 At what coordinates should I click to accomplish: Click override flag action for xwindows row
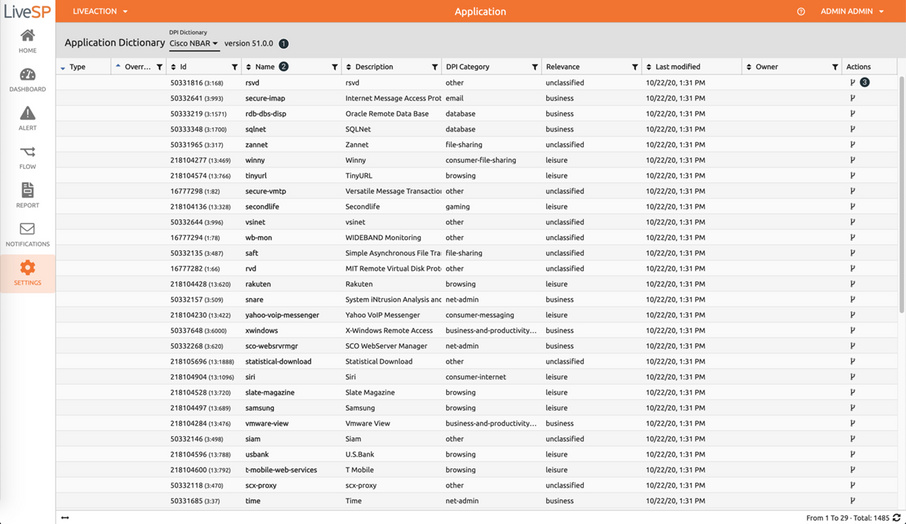pyautogui.click(x=852, y=330)
